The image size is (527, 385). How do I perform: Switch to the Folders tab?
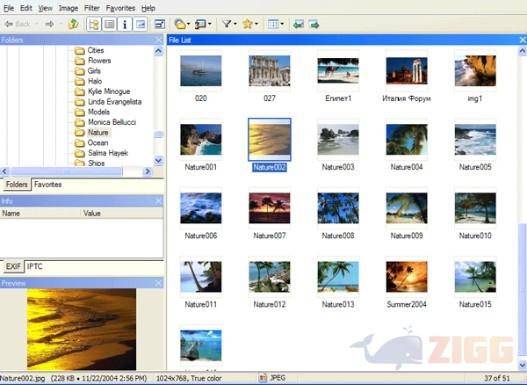click(x=16, y=184)
